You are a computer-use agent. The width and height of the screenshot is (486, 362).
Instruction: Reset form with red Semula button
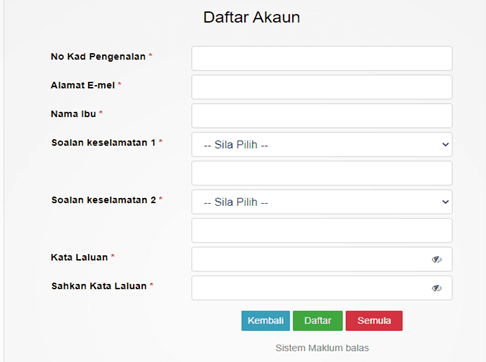tap(374, 321)
